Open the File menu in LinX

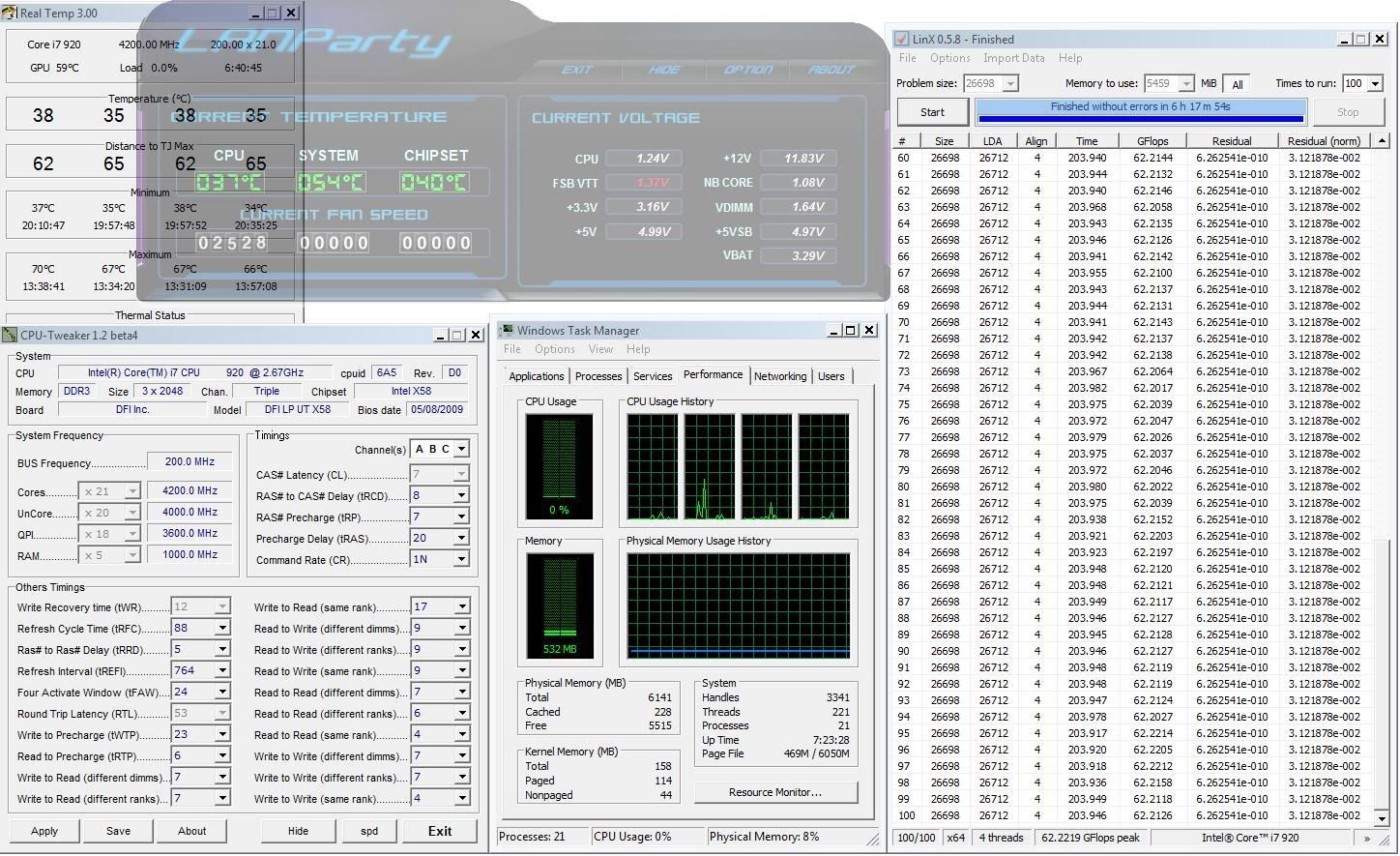pos(908,58)
